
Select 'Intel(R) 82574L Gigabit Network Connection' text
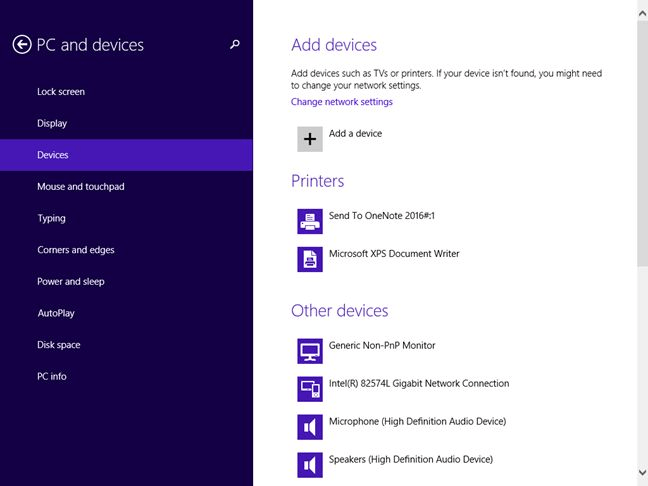click(x=419, y=384)
